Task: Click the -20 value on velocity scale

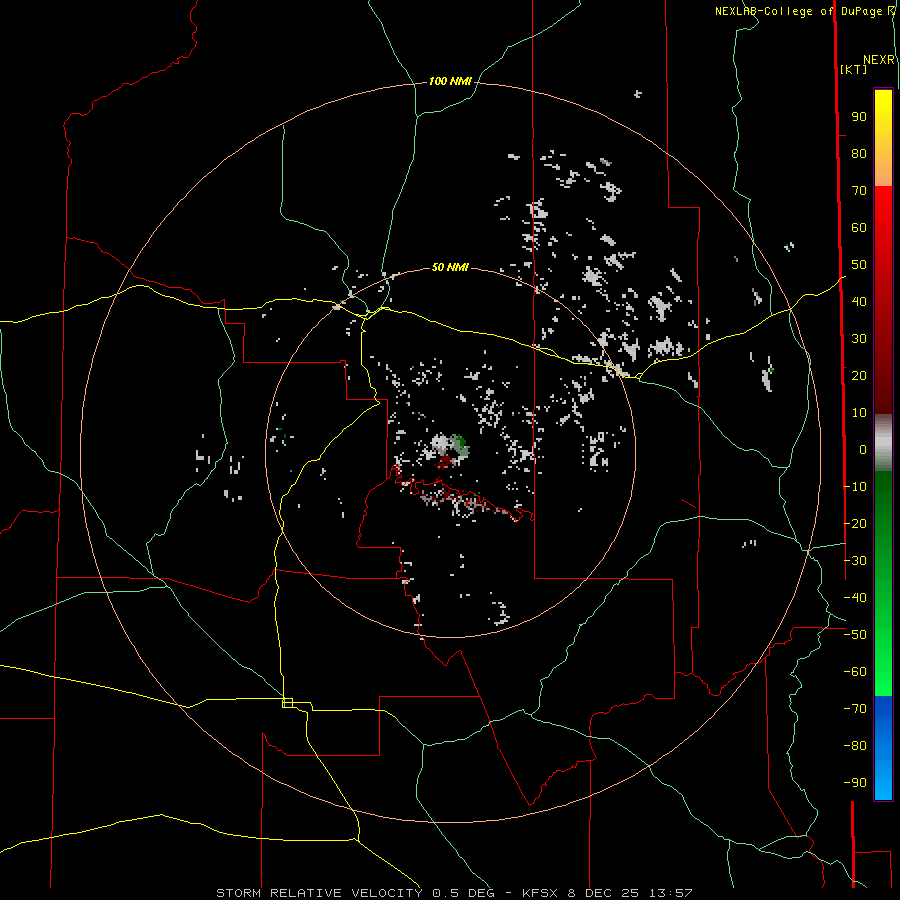Action: click(855, 524)
